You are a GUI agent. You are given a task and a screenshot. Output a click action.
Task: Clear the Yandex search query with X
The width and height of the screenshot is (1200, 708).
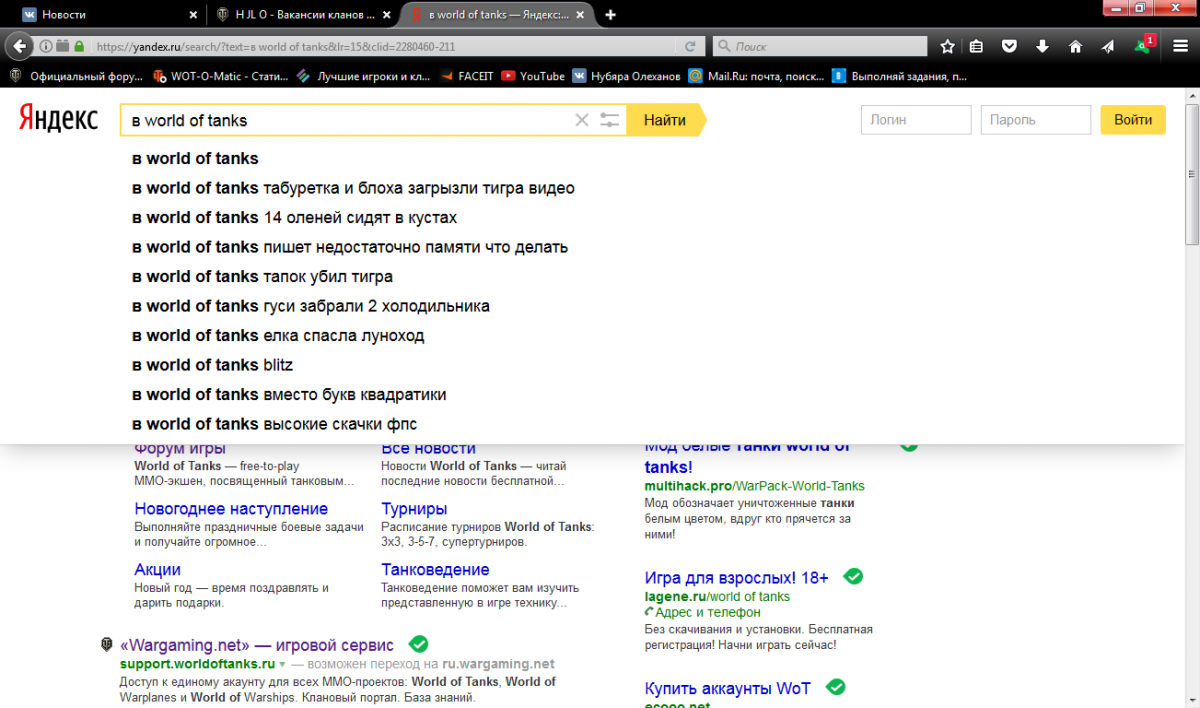point(581,120)
